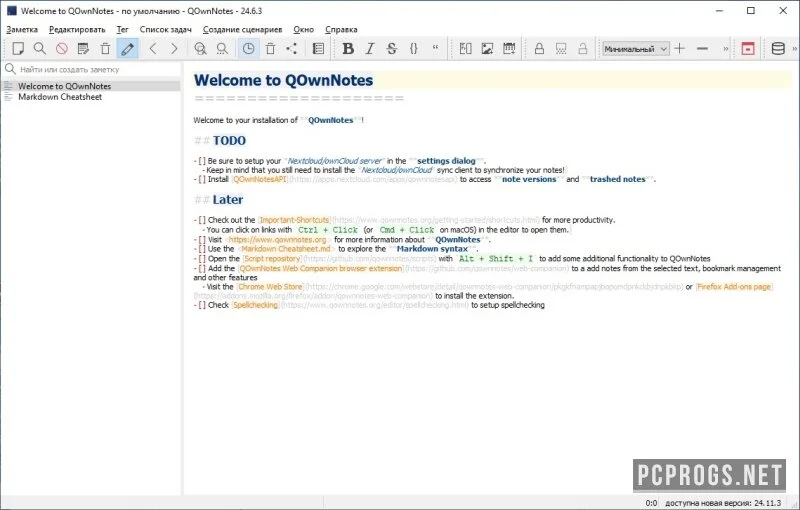800x510 pixels.
Task: Expand the overflow chevron at toolbar's far end
Action: click(x=794, y=49)
